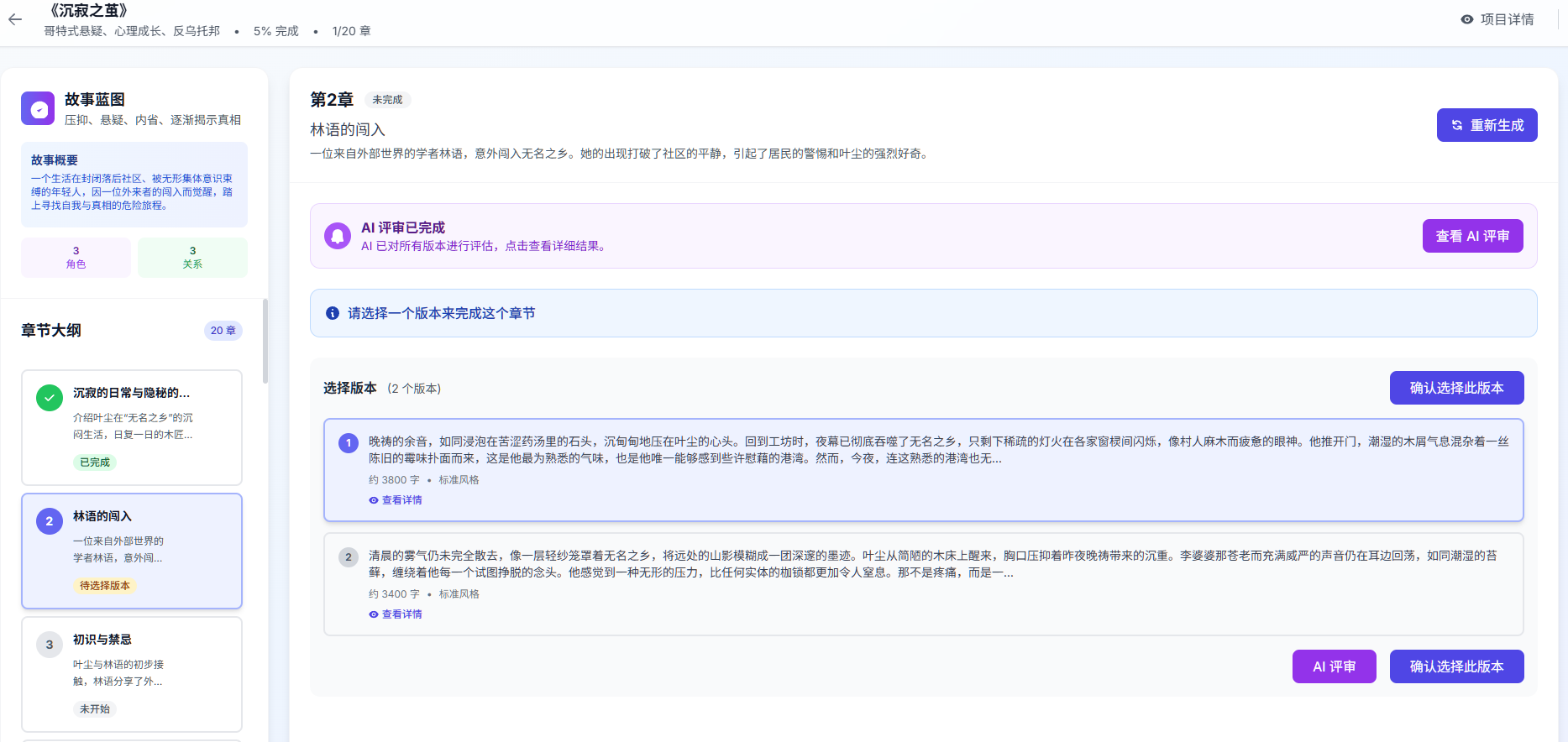Go back using the left arrow icon
1568x742 pixels.
pyautogui.click(x=15, y=19)
